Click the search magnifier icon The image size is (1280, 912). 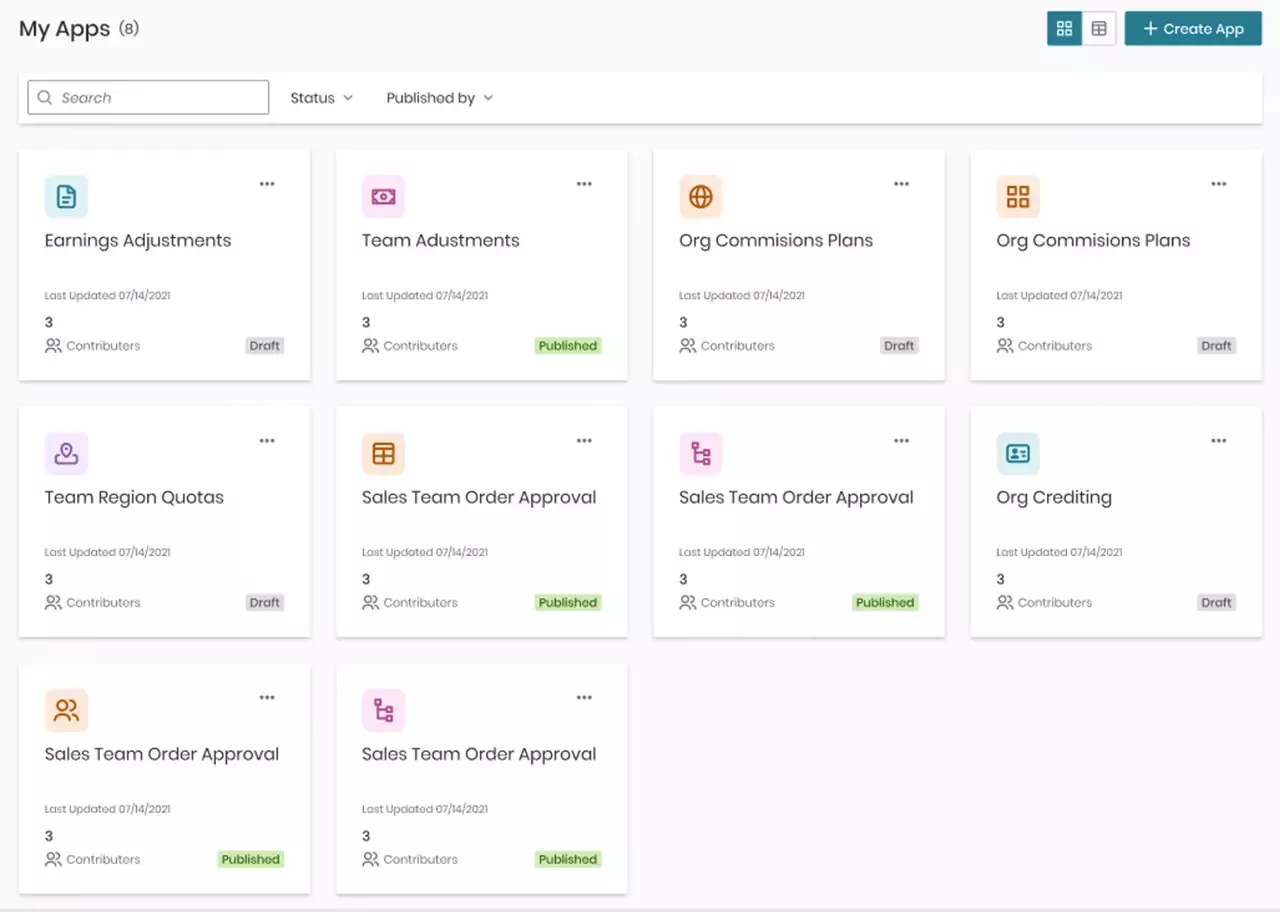pyautogui.click(x=44, y=98)
